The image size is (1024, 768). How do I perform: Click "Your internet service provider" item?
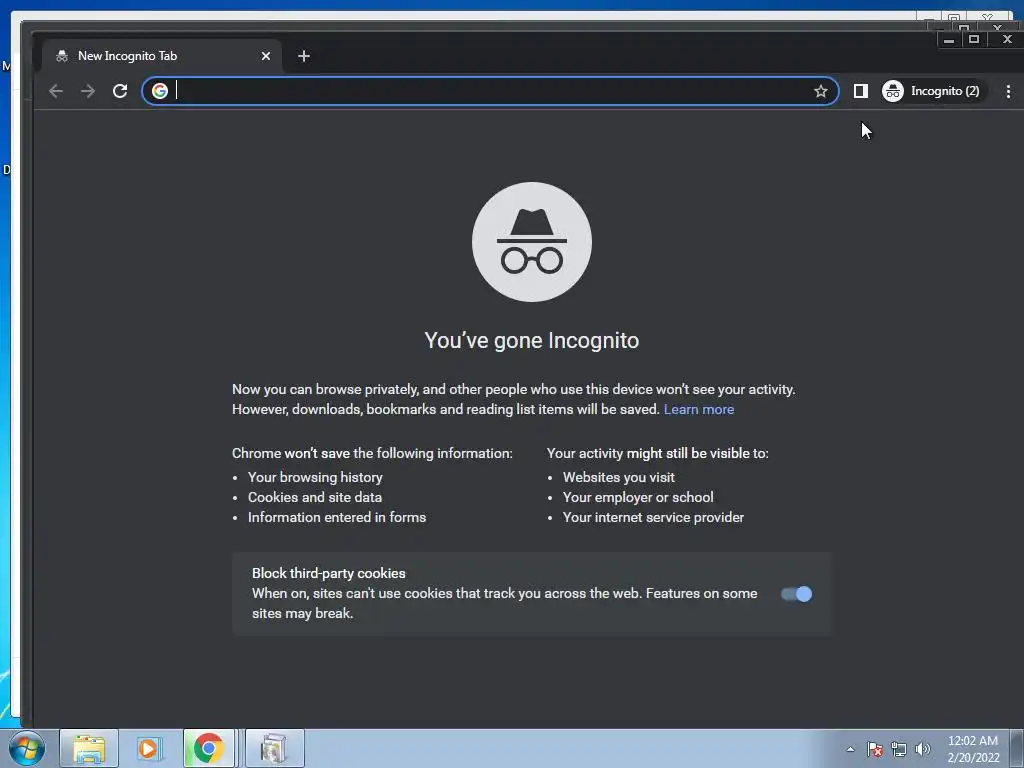click(653, 517)
